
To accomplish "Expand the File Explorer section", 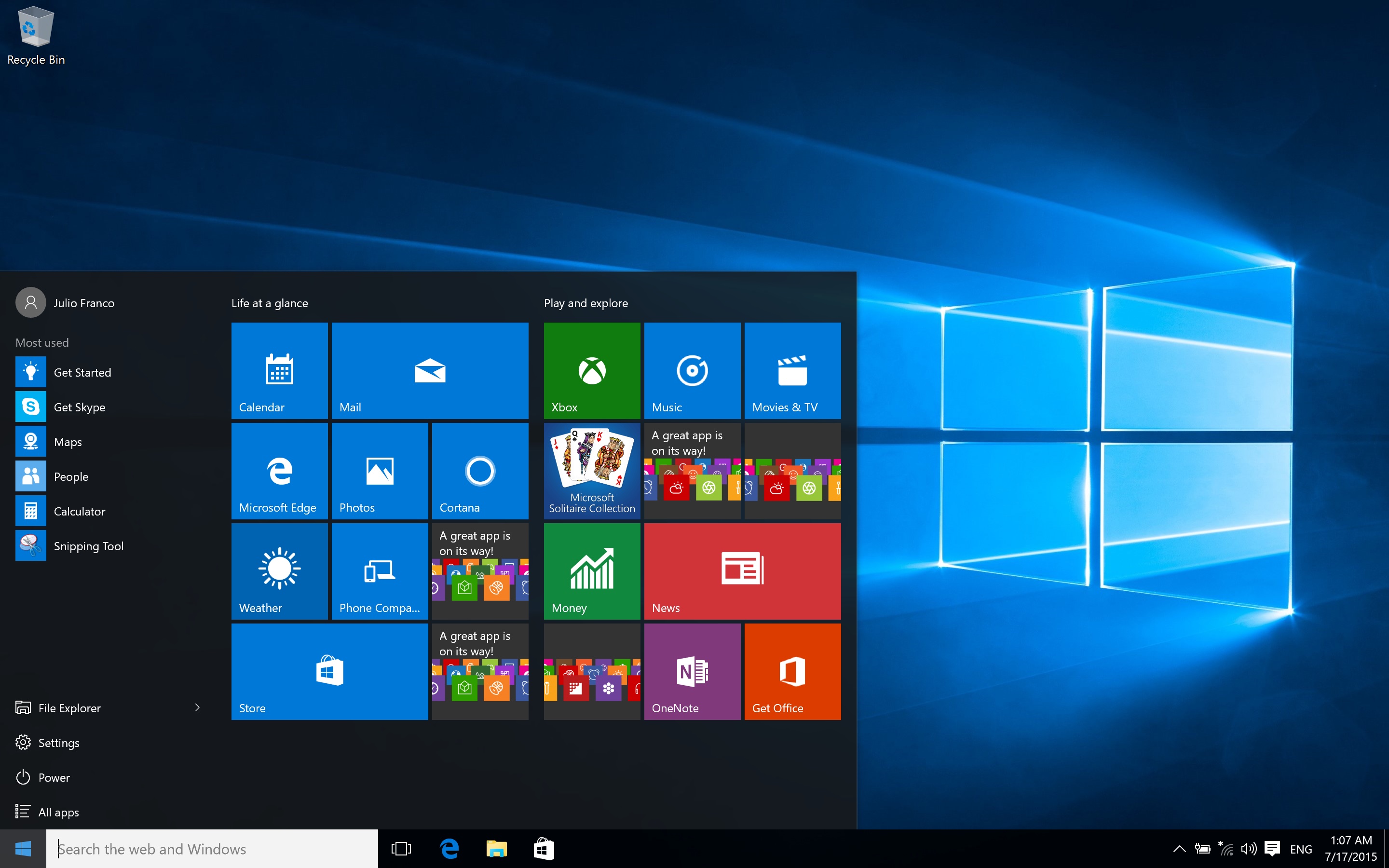I will pyautogui.click(x=197, y=708).
